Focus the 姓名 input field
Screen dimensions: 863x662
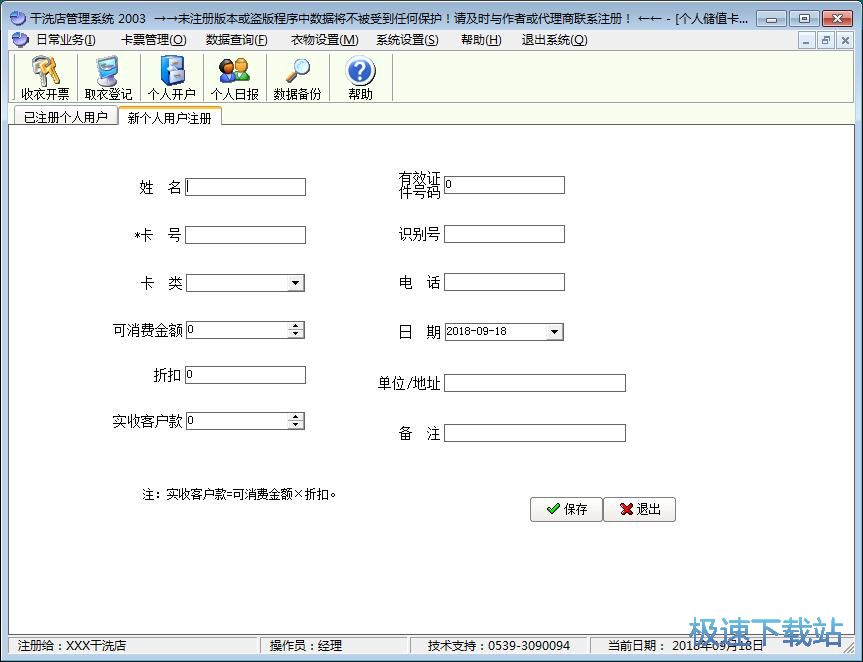tap(245, 187)
